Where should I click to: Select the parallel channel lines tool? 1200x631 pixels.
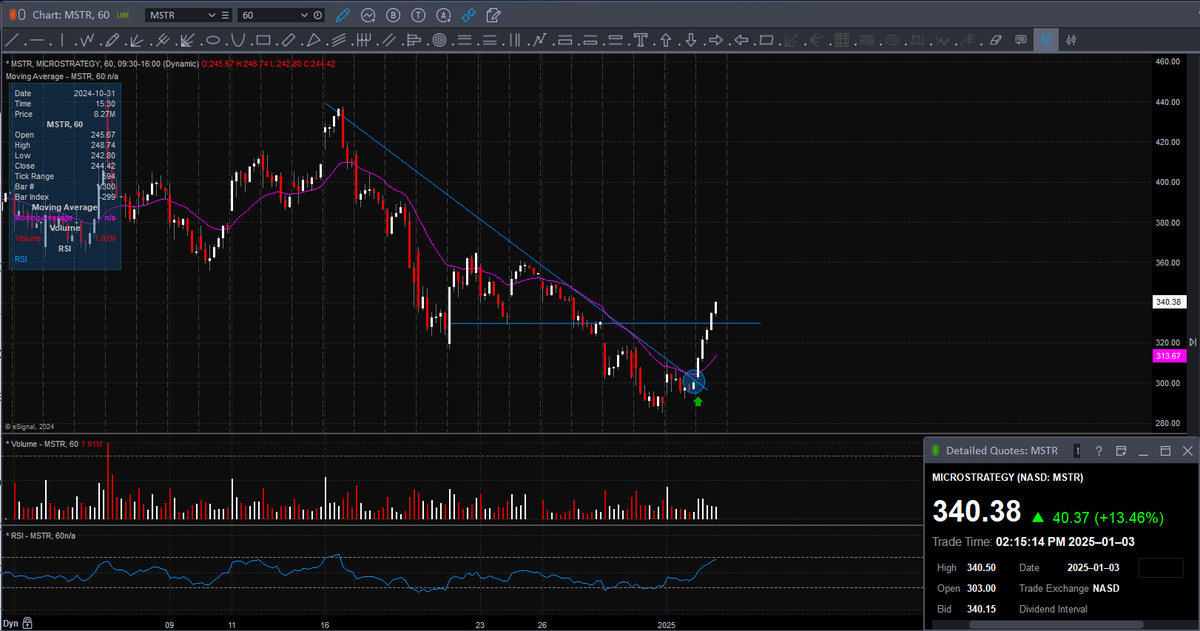389,40
